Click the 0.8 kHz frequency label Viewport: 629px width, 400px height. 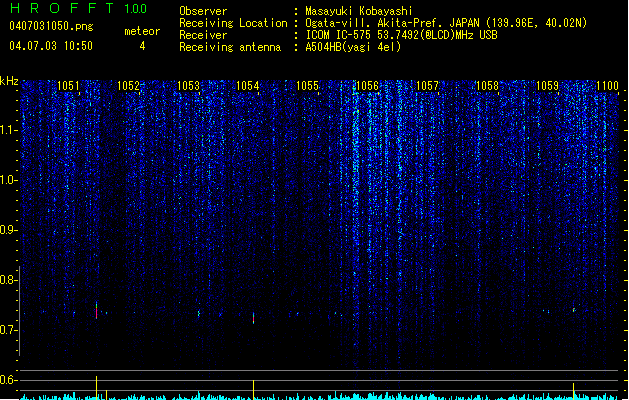9,280
